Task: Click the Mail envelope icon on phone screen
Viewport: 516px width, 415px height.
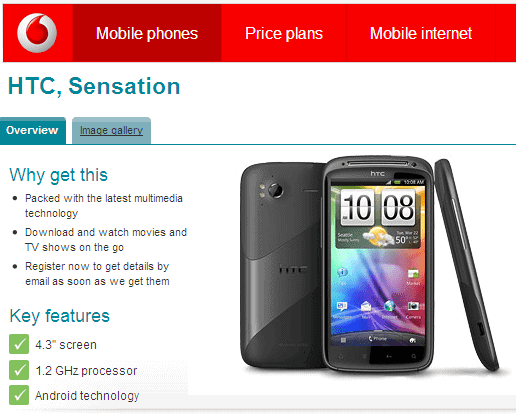Action: tap(366, 306)
